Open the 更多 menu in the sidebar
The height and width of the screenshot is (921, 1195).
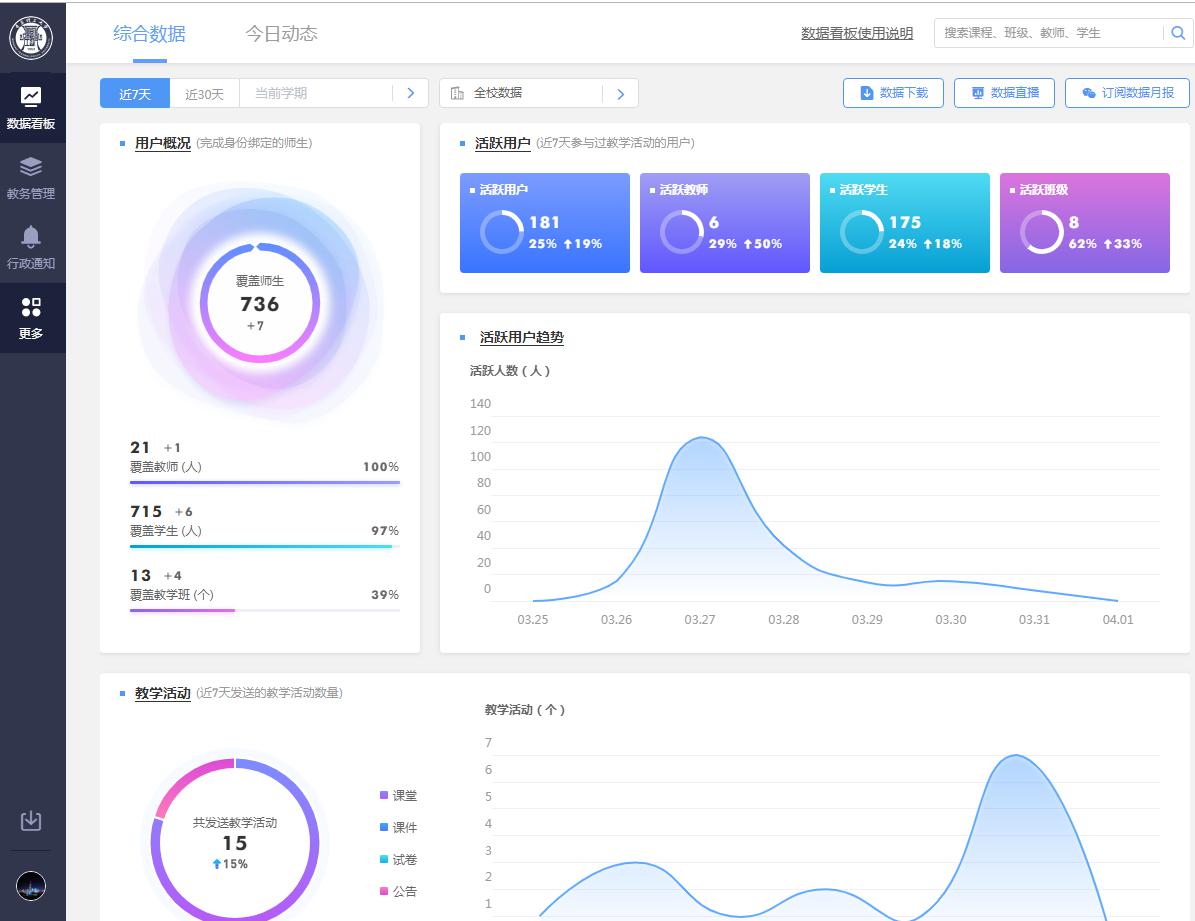coord(31,307)
